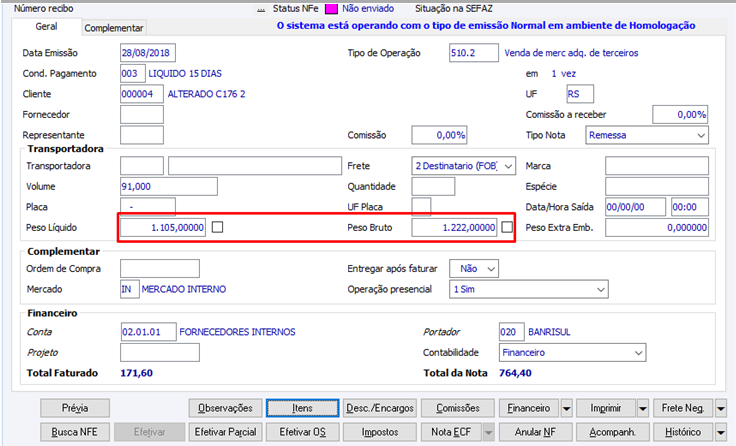Click the Efetivar OS button
Image resolution: width=736 pixels, height=446 pixels.
pos(302,432)
